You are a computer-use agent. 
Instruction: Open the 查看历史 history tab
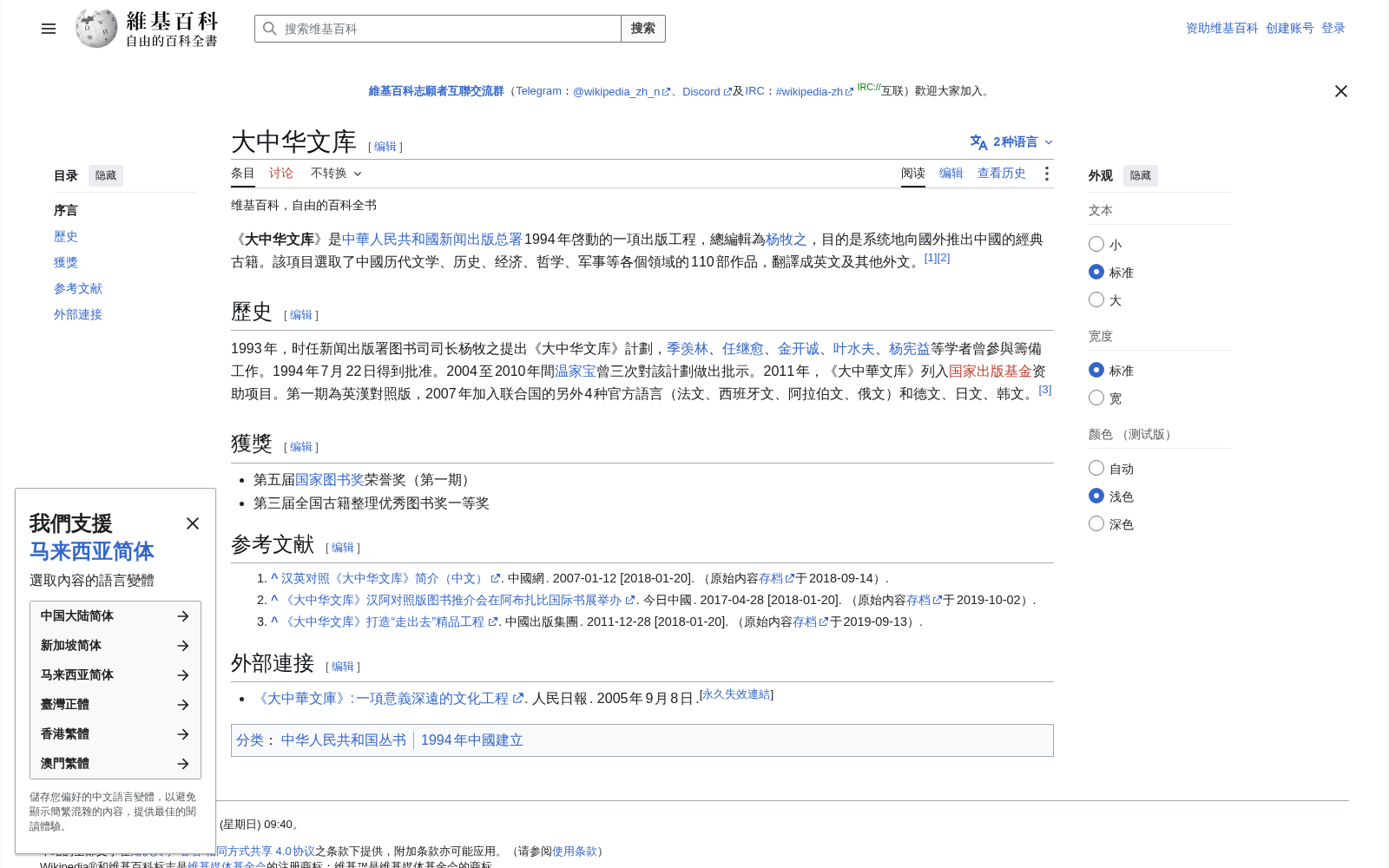pos(1002,174)
